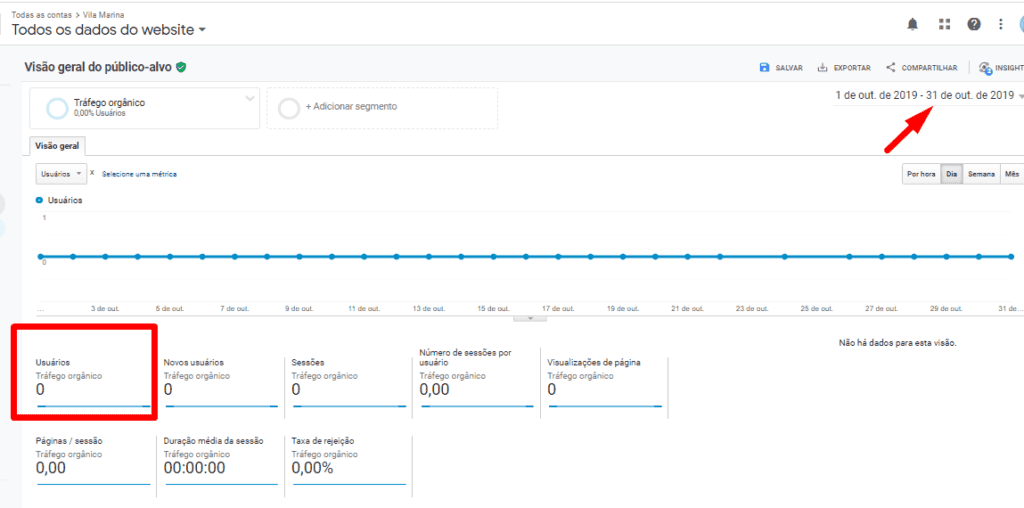Screen dimensions: 1024x508
Task: Click the Compartilhar share icon
Action: (x=890, y=68)
